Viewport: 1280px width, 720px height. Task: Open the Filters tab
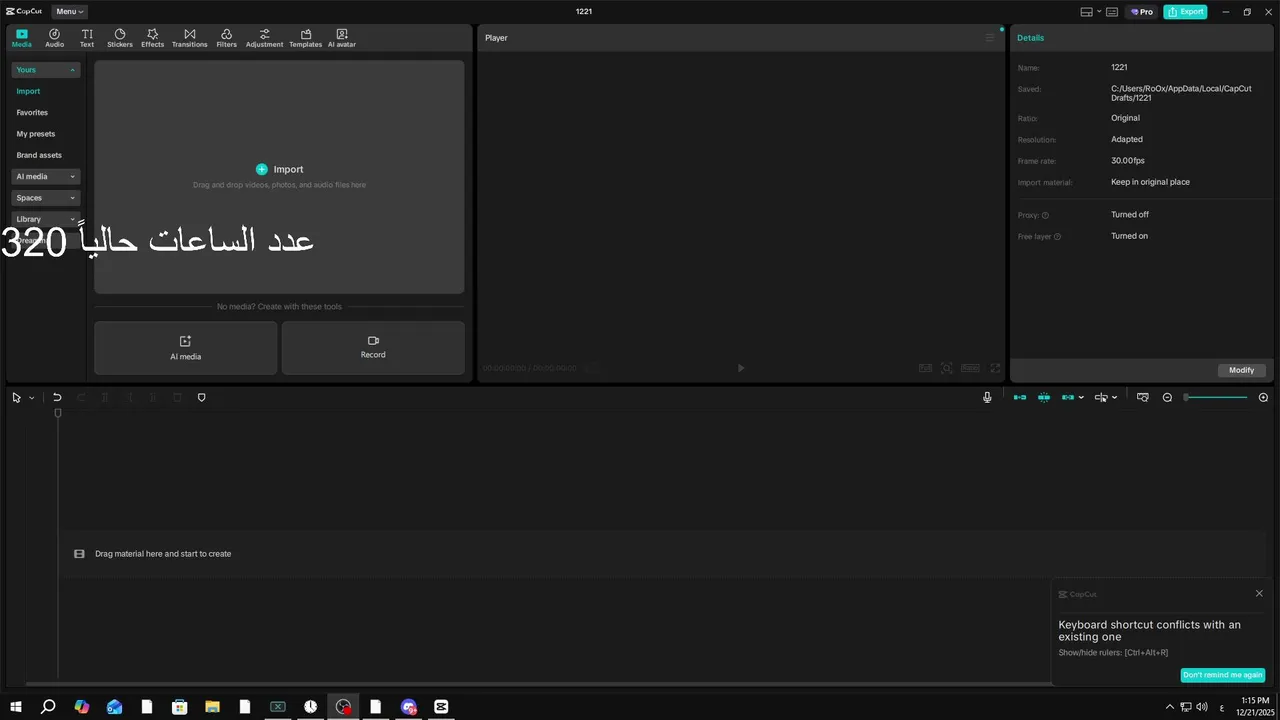tap(227, 38)
